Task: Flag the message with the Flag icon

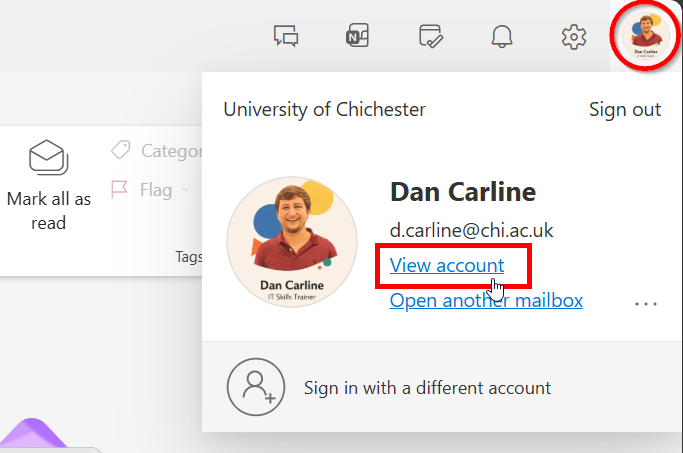Action: click(120, 189)
